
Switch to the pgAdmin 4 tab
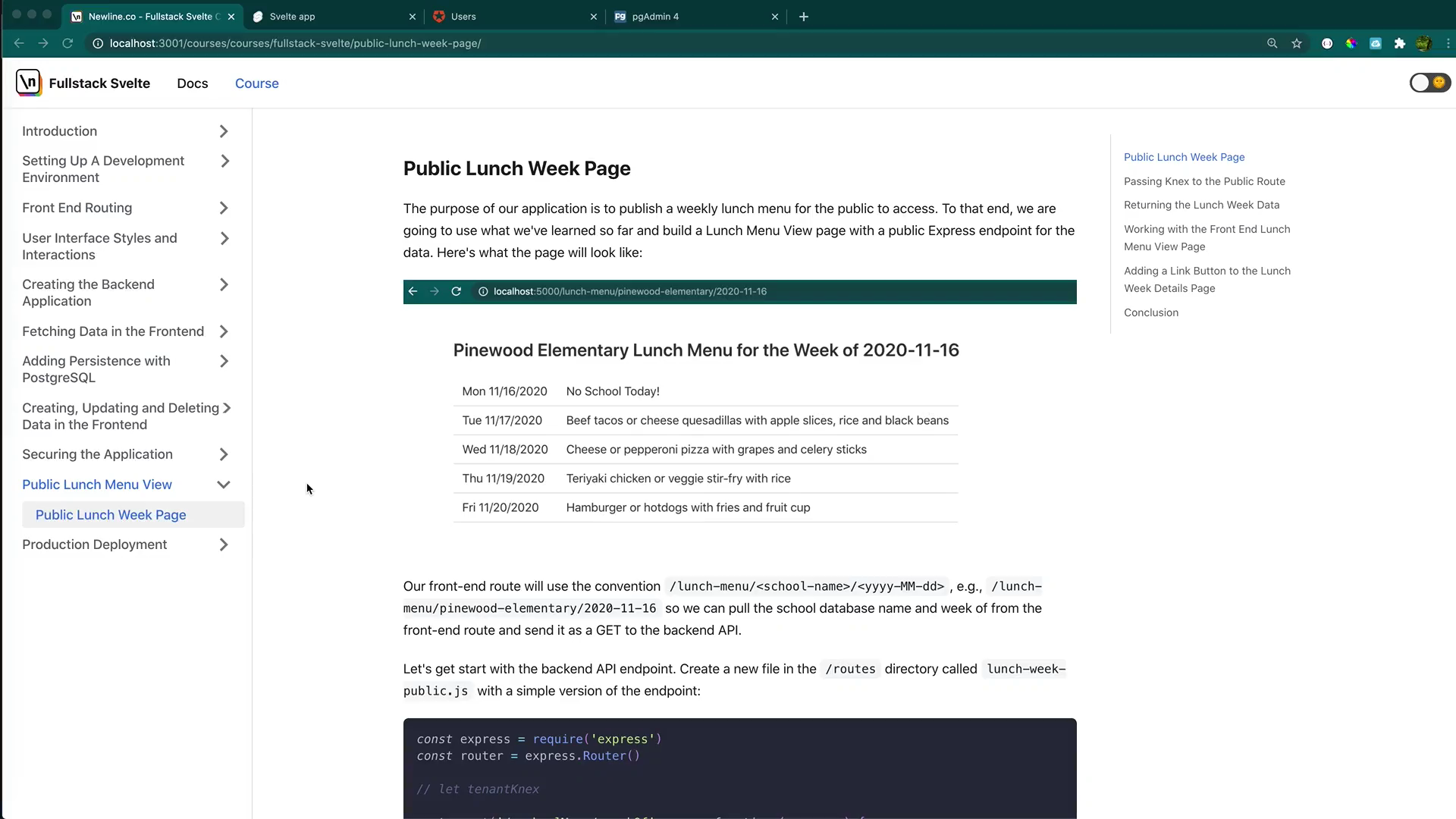(696, 17)
